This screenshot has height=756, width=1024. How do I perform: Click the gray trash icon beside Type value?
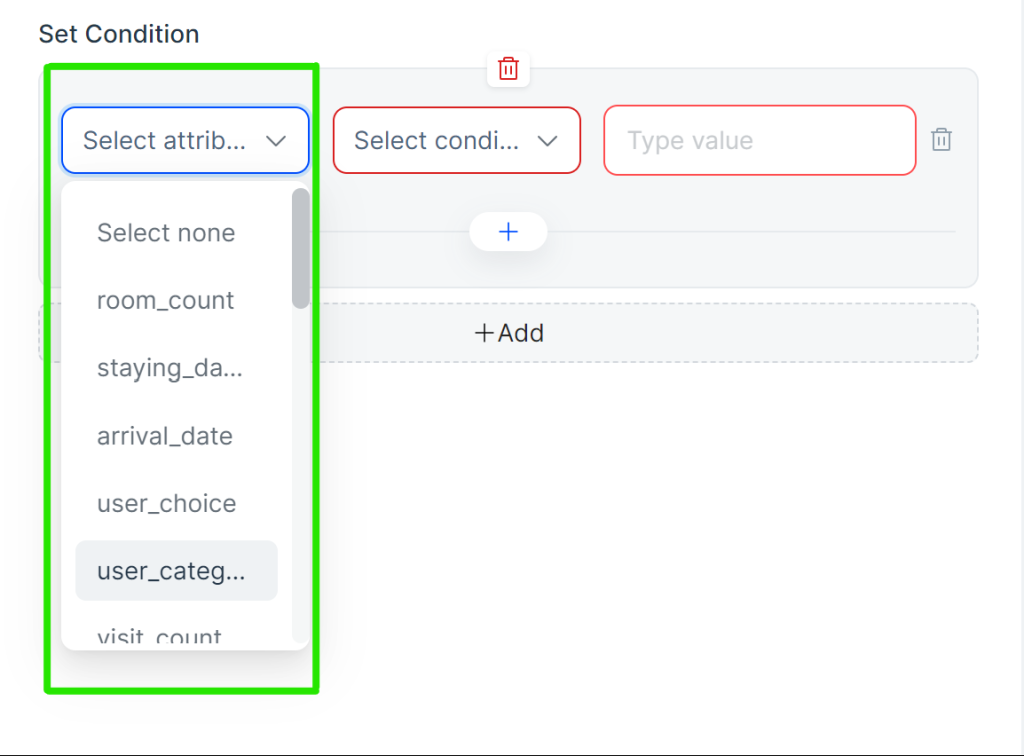(x=941, y=140)
